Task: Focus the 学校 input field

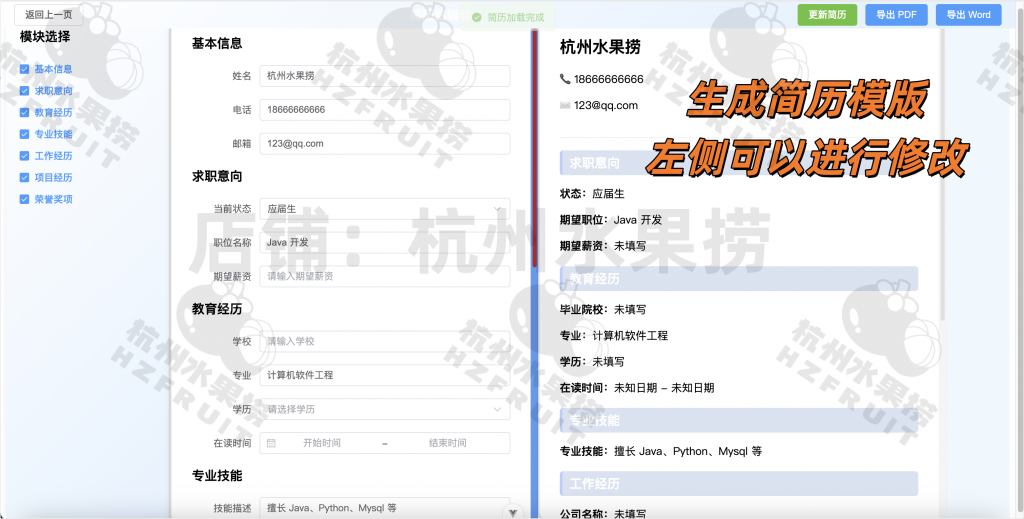Action: click(x=385, y=341)
